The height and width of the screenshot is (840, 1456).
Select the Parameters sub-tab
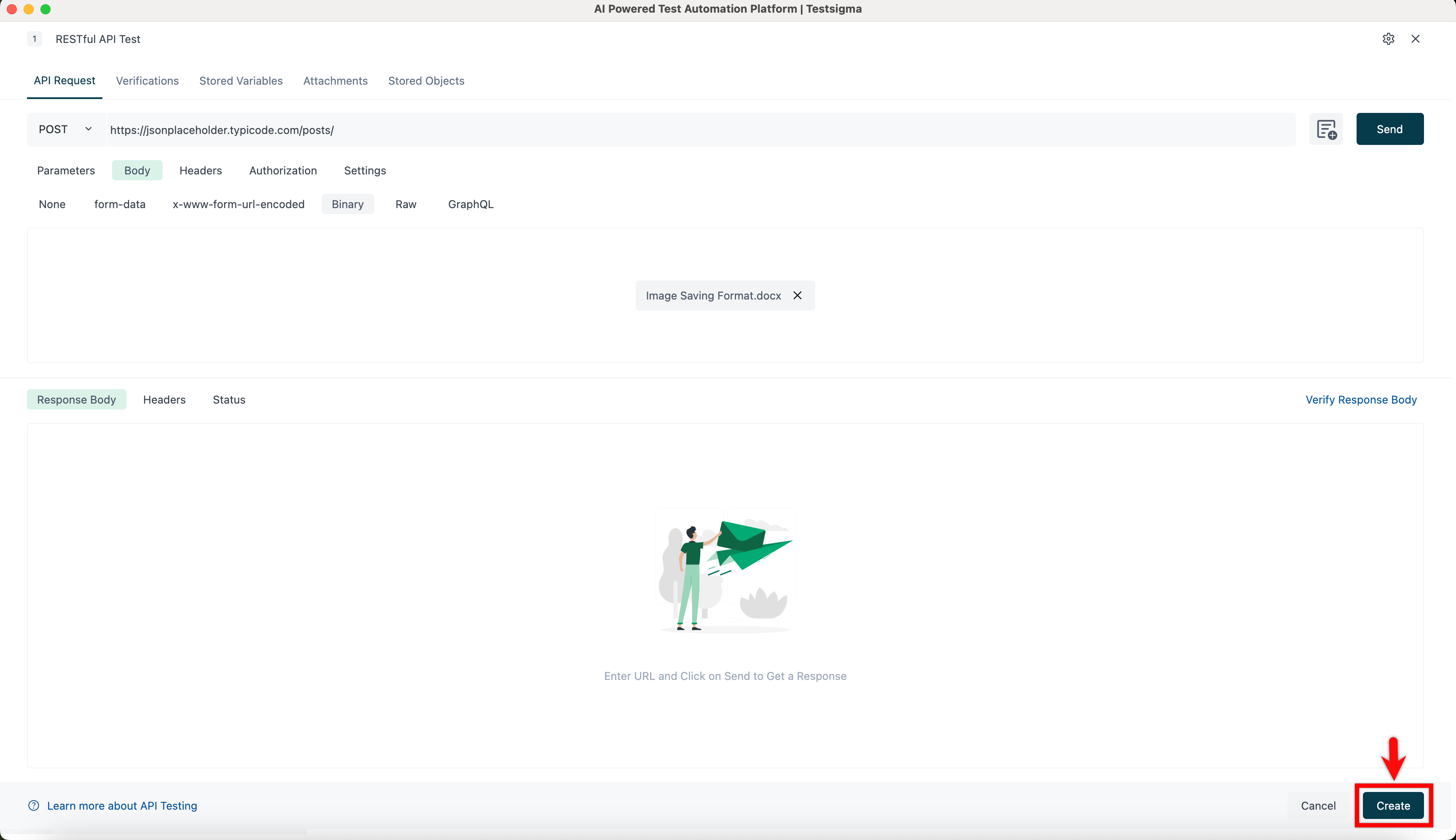click(x=66, y=171)
